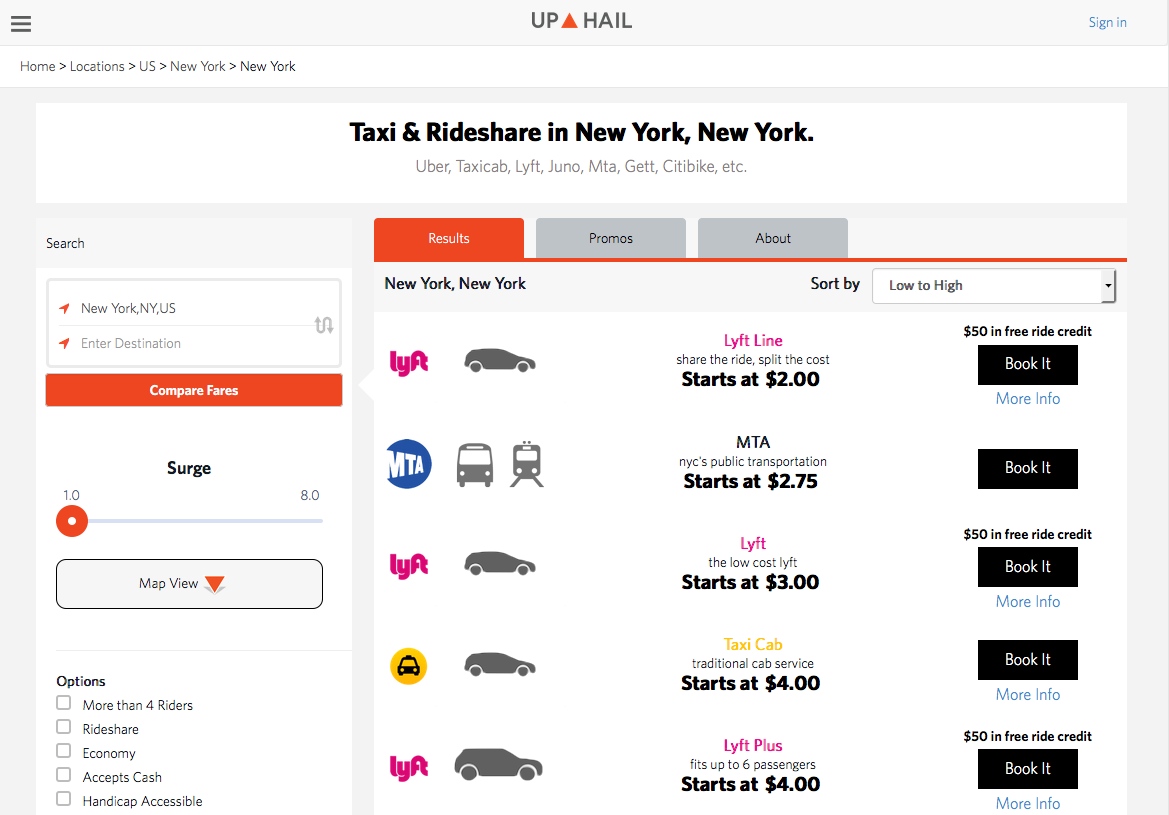The image size is (1169, 815).
Task: Switch to the Promos tab
Action: (x=610, y=238)
